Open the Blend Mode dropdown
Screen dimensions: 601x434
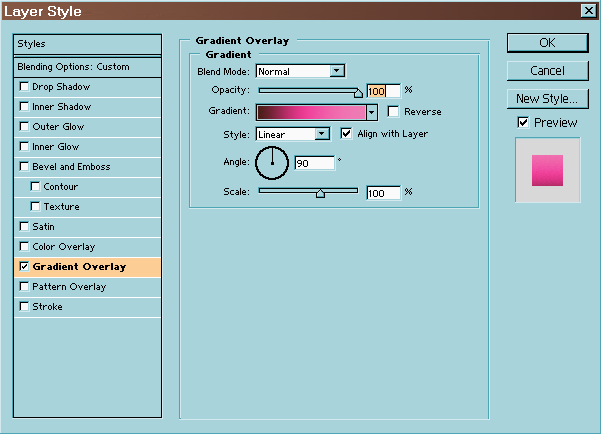point(337,70)
